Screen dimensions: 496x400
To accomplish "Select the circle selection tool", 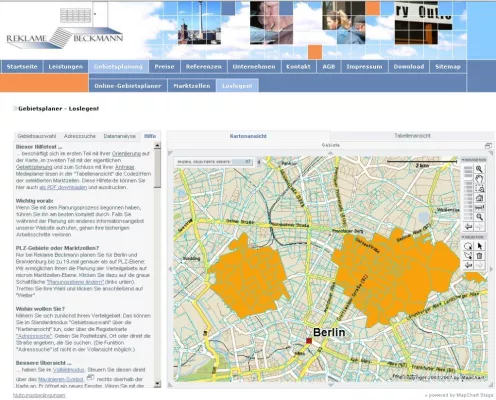I will (x=468, y=246).
